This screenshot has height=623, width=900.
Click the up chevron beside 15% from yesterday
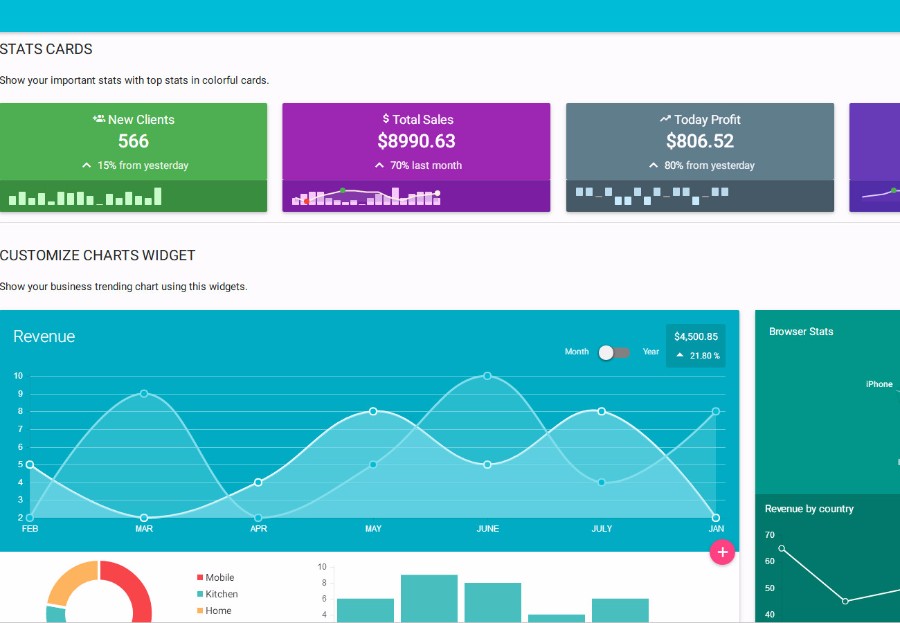click(x=87, y=165)
